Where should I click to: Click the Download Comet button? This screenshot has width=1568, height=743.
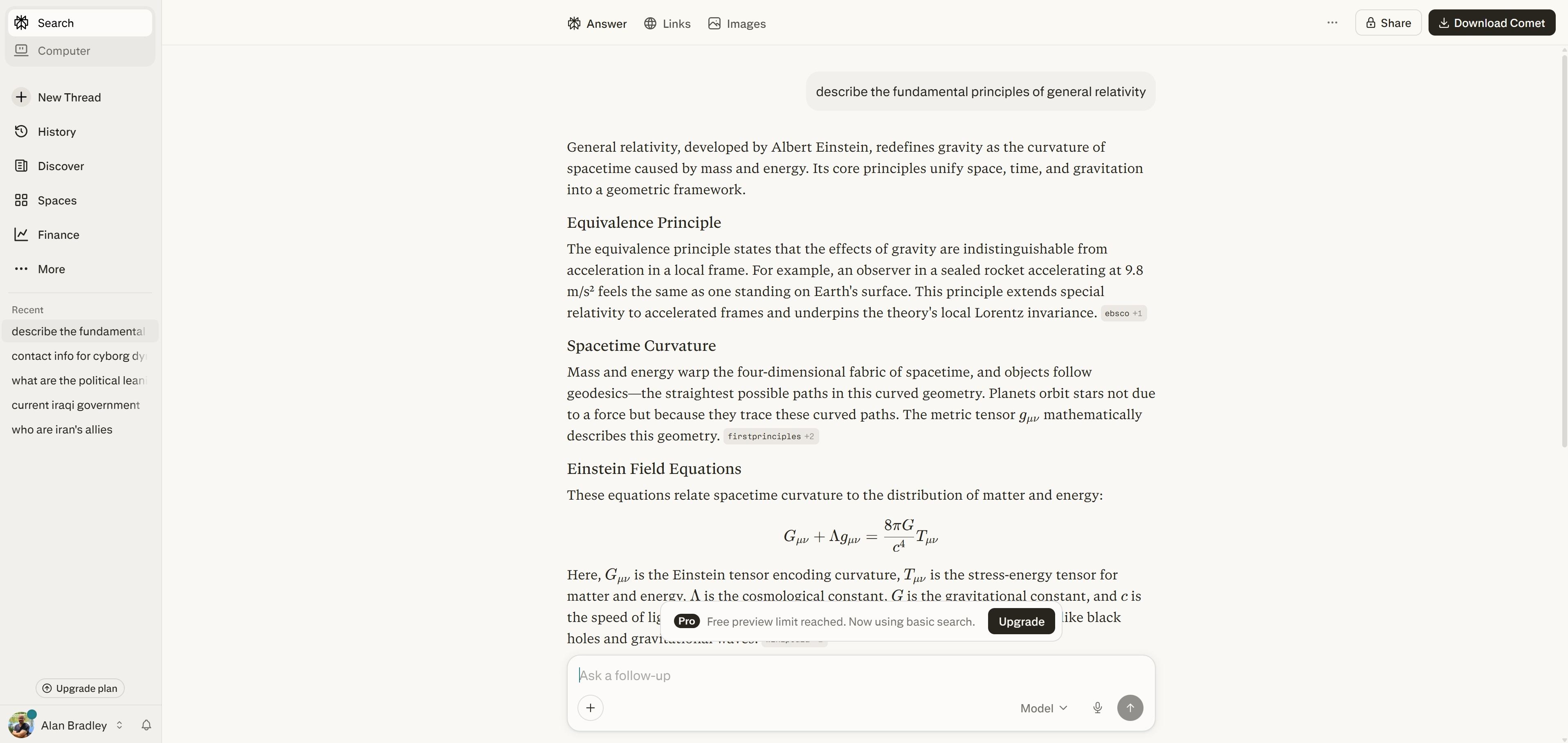[x=1491, y=23]
